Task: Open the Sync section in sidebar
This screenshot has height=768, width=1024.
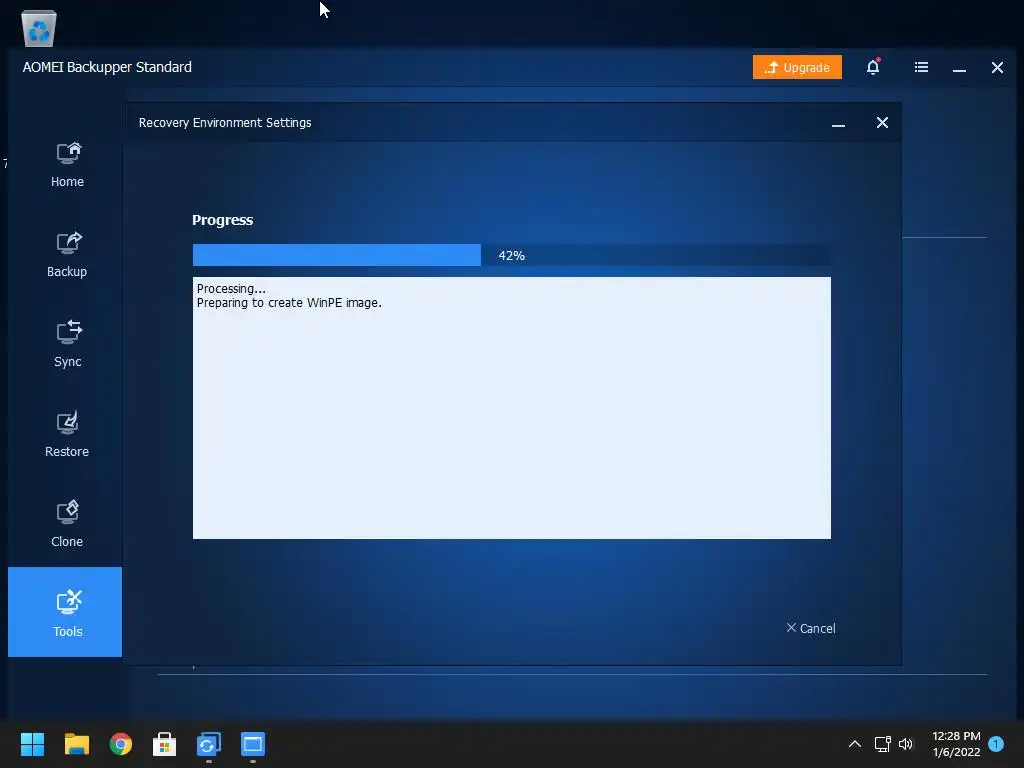Action: (67, 345)
